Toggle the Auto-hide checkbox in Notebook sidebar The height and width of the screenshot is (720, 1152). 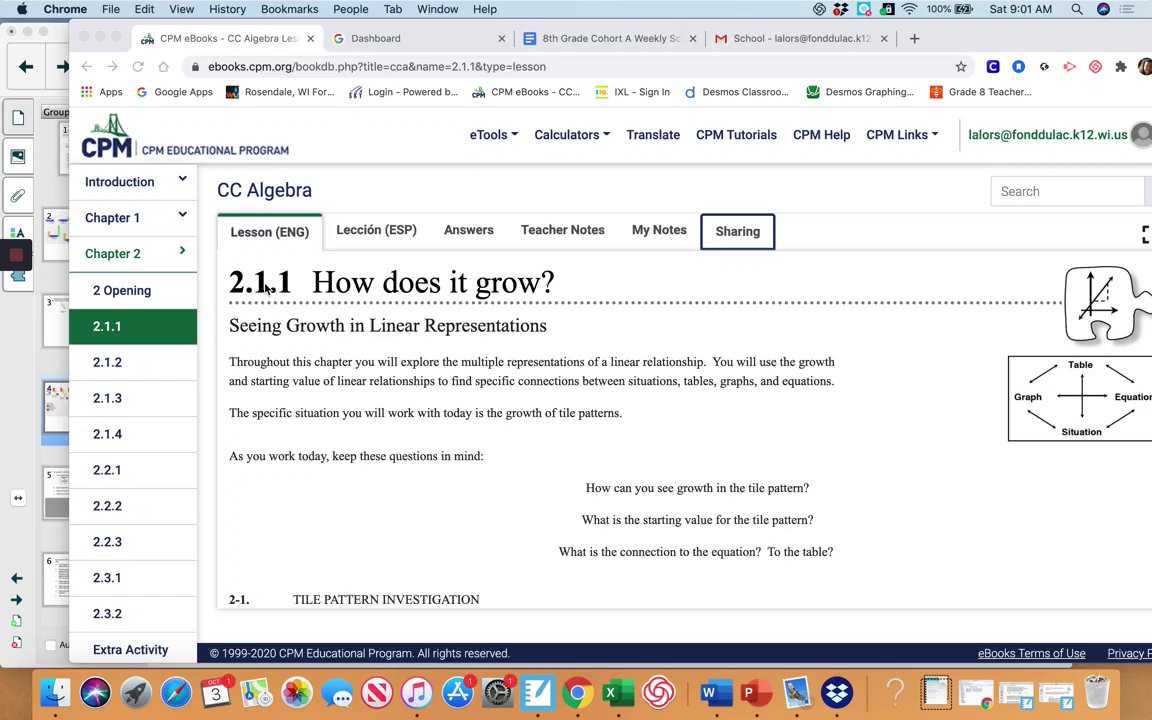(50, 645)
